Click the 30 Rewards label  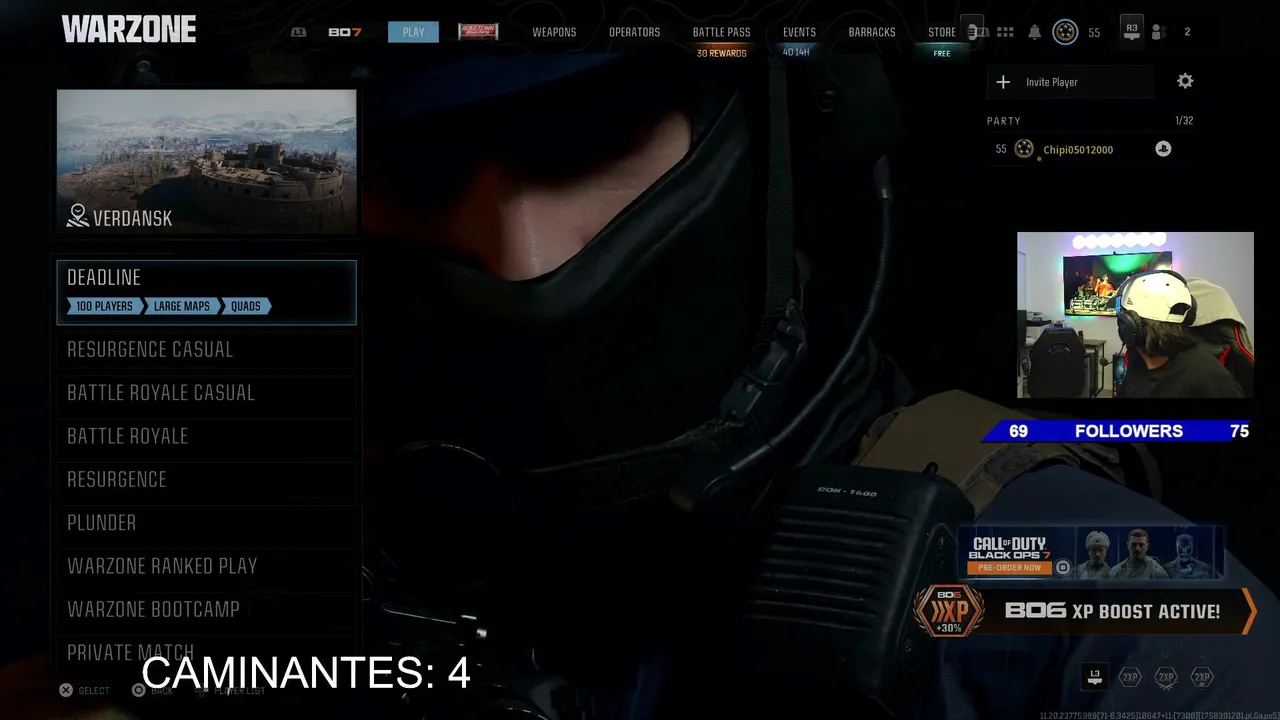coord(721,53)
